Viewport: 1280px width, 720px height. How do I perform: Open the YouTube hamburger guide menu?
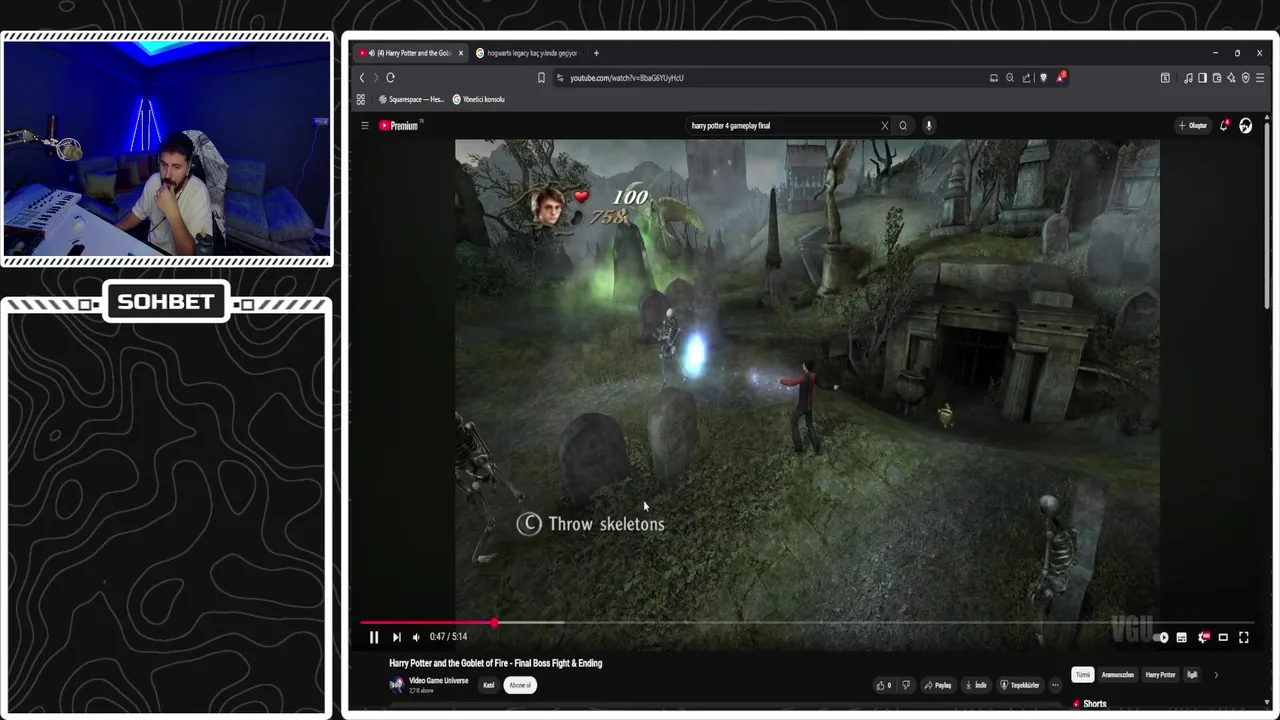(x=365, y=125)
